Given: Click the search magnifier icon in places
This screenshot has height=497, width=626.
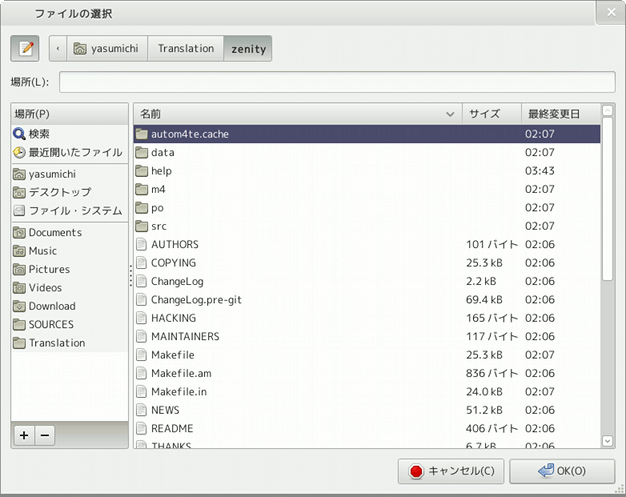Looking at the screenshot, I should click(x=19, y=134).
